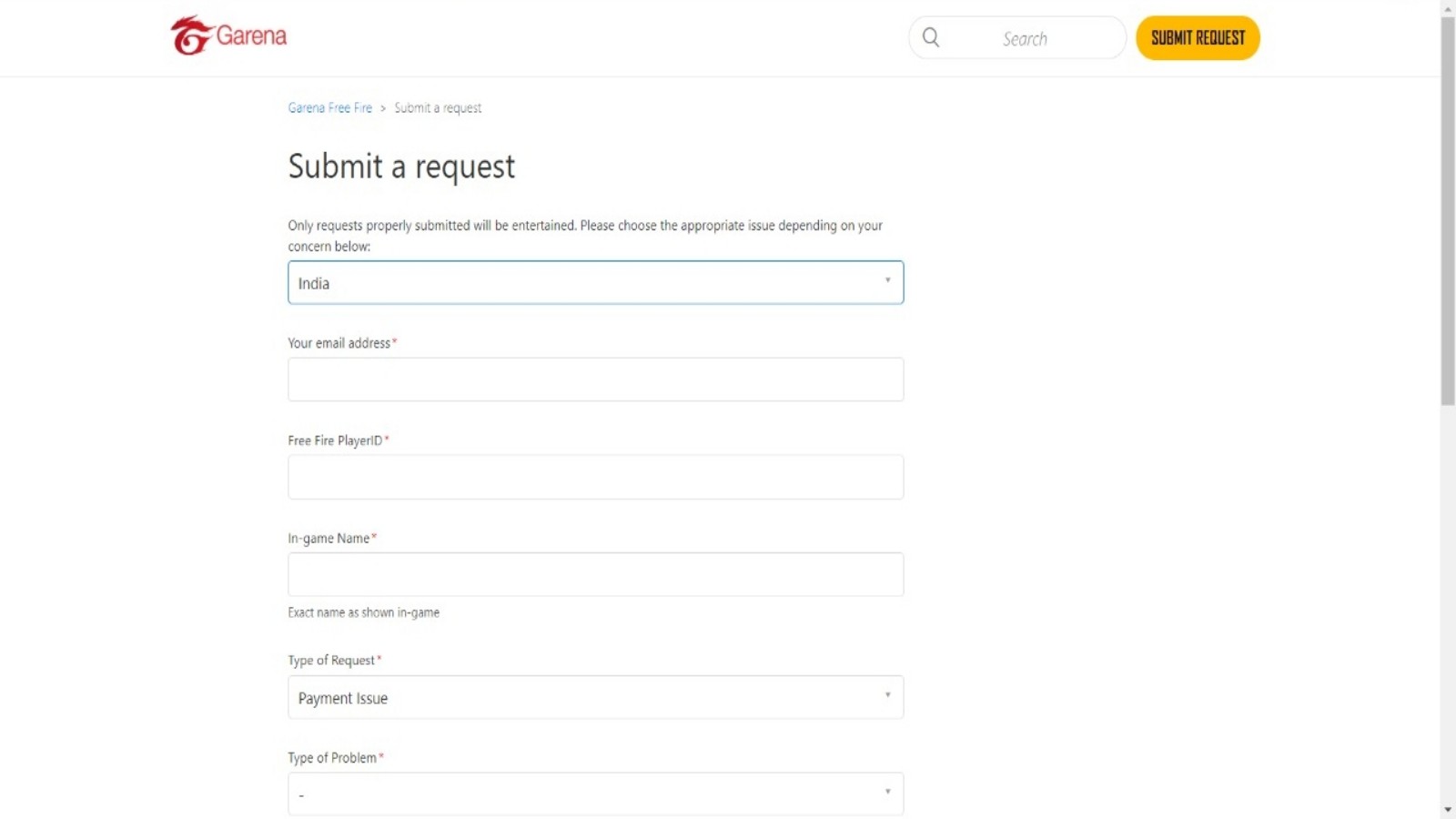The image size is (1456, 819).
Task: Click the Type of Request label
Action: pyautogui.click(x=331, y=660)
